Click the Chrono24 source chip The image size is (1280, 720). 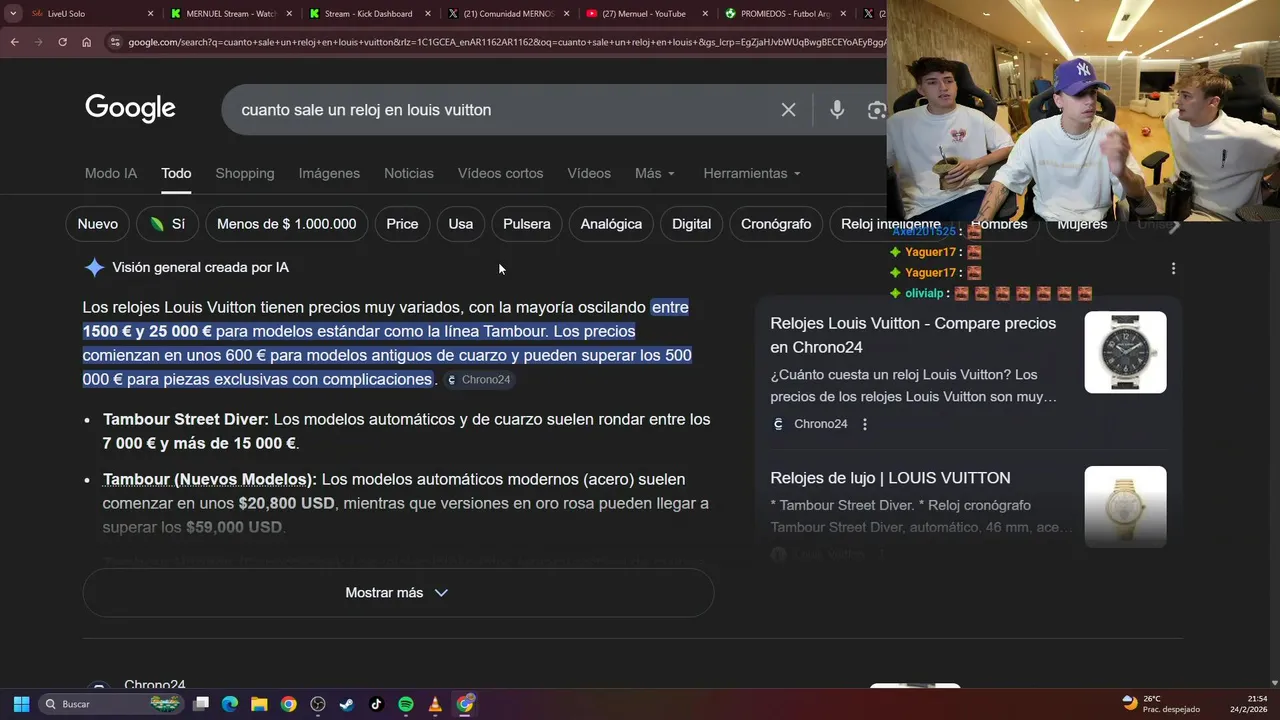[479, 380]
